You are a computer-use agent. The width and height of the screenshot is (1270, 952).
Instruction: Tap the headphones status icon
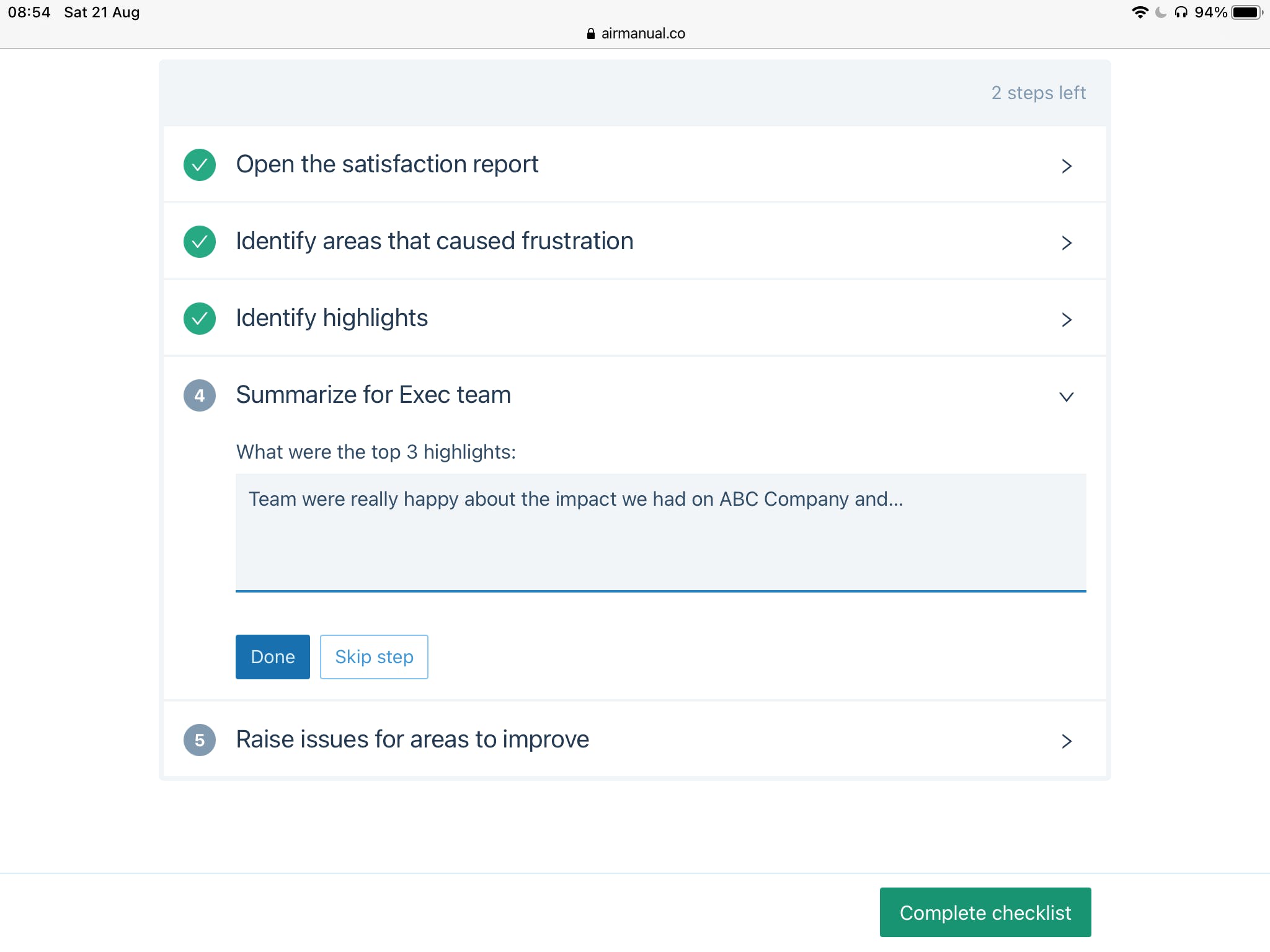pyautogui.click(x=1181, y=12)
